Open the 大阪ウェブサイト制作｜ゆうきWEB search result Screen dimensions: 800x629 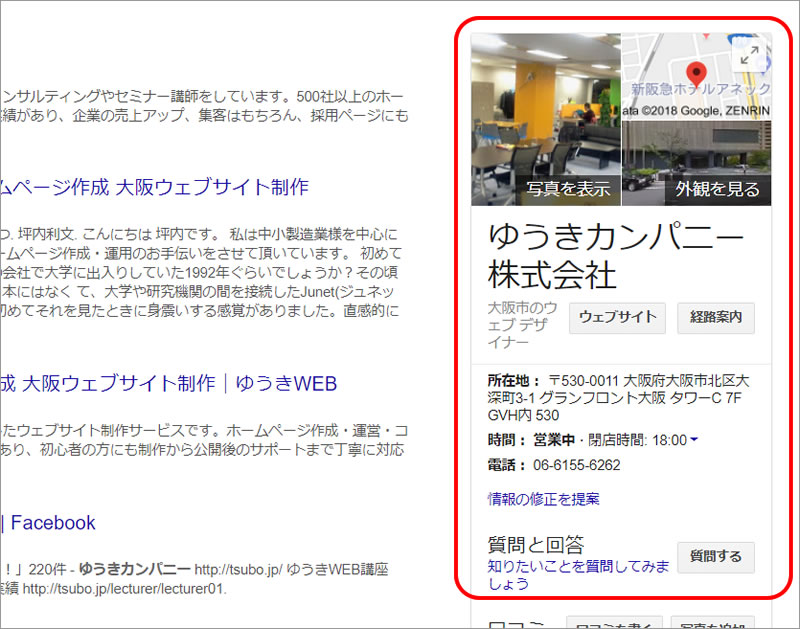tap(168, 384)
